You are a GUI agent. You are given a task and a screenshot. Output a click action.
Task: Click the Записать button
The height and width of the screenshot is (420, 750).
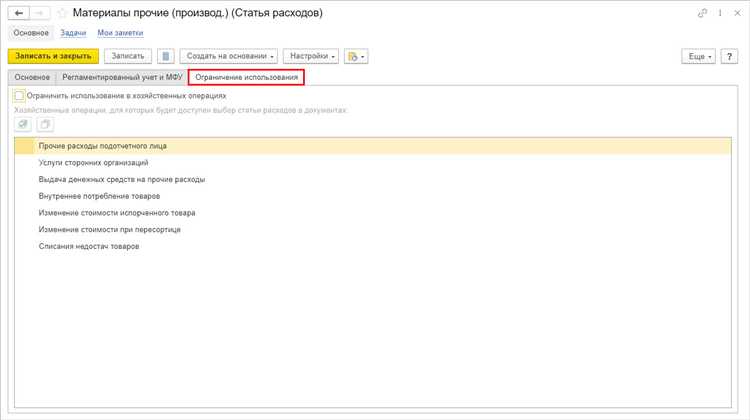click(128, 56)
